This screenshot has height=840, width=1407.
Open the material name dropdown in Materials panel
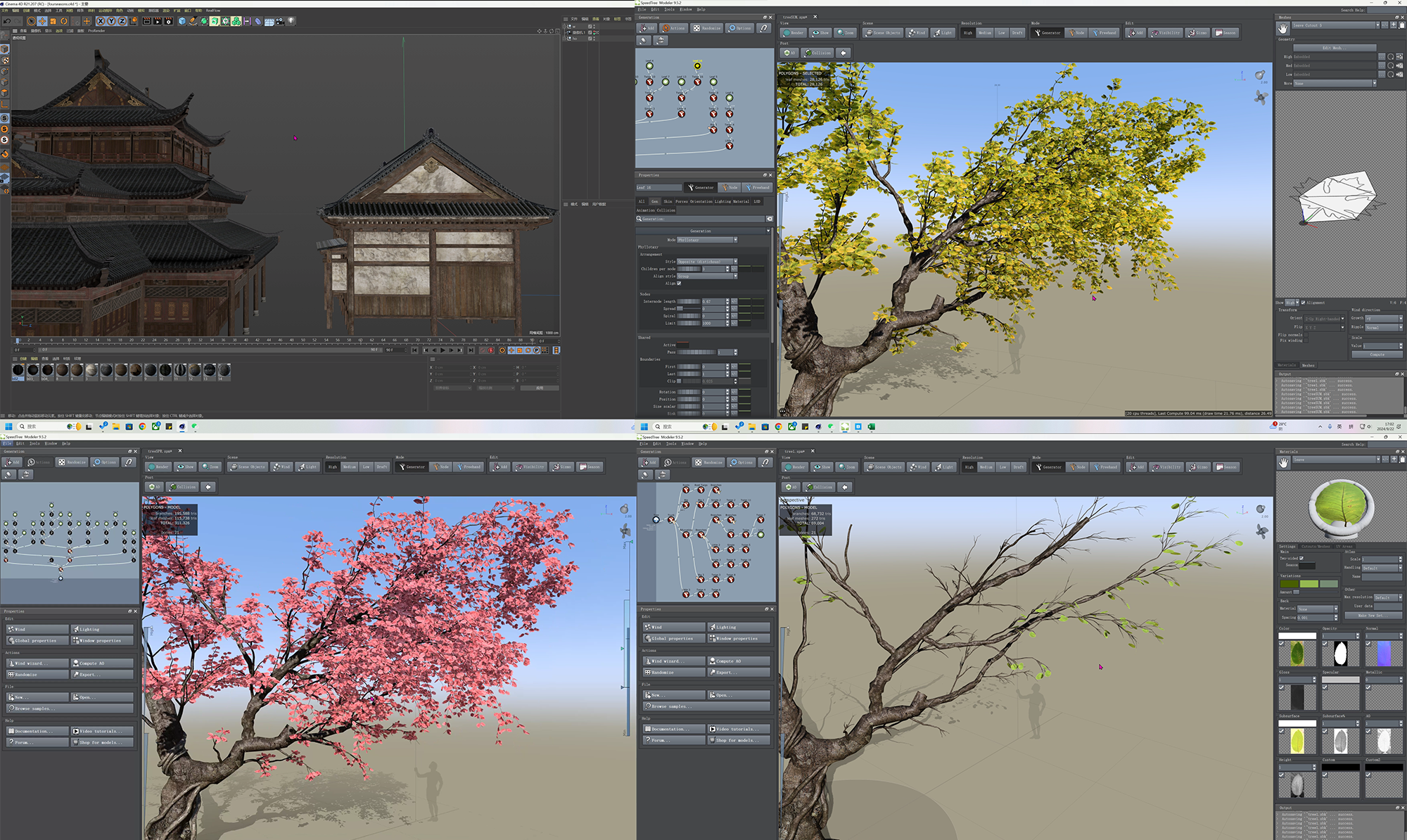point(1336,459)
